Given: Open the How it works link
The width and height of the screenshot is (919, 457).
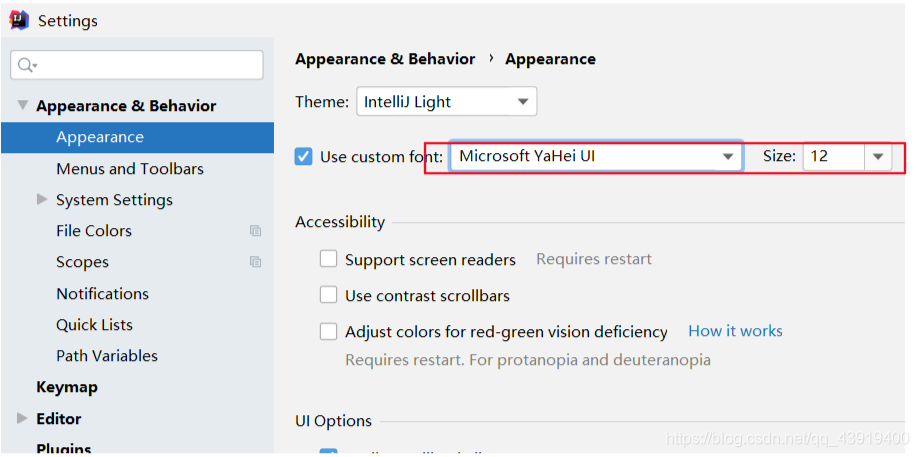Looking at the screenshot, I should pyautogui.click(x=735, y=331).
